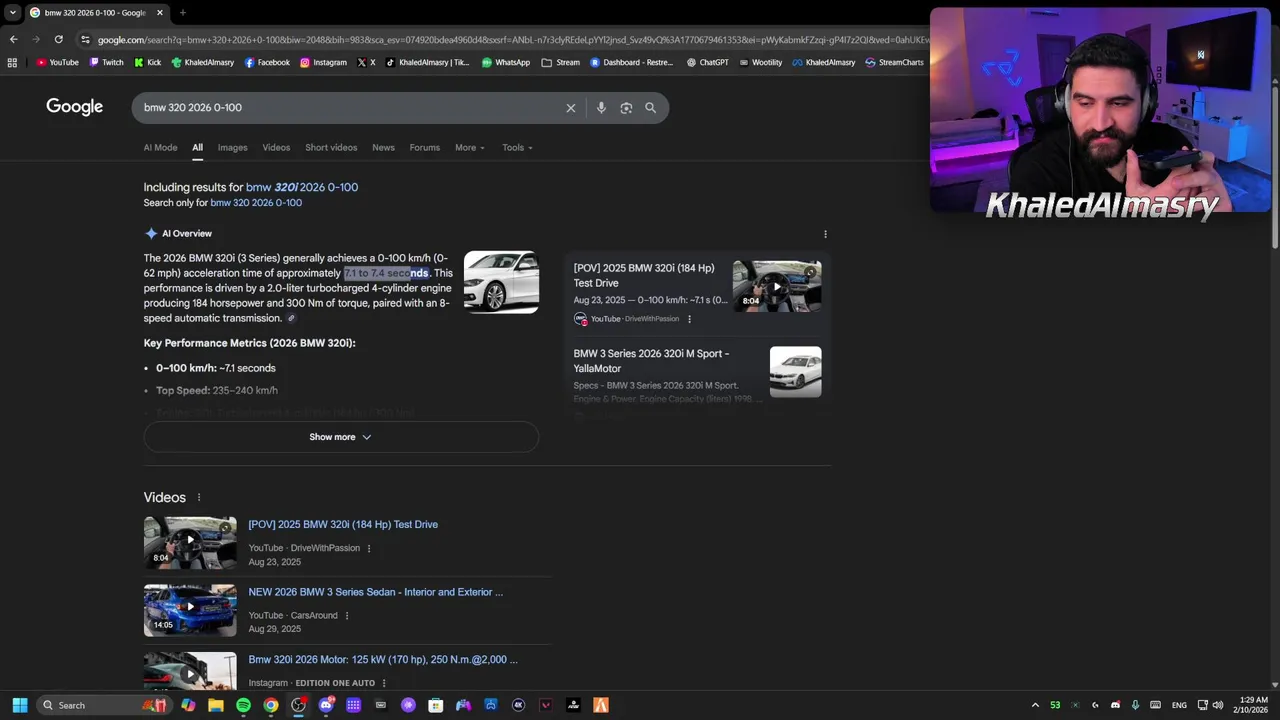Click the suggested query bmw 320i 2026 0-100
1280x720 pixels.
click(x=302, y=187)
